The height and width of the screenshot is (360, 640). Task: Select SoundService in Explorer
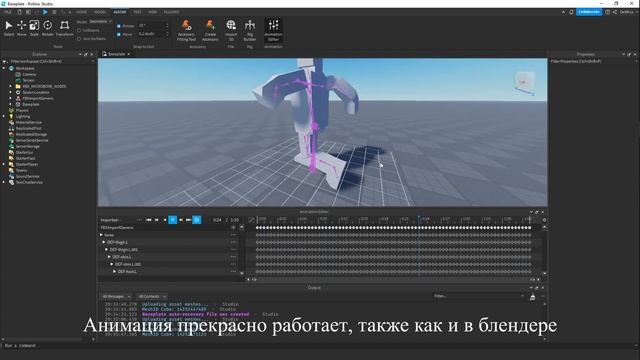tap(27, 176)
